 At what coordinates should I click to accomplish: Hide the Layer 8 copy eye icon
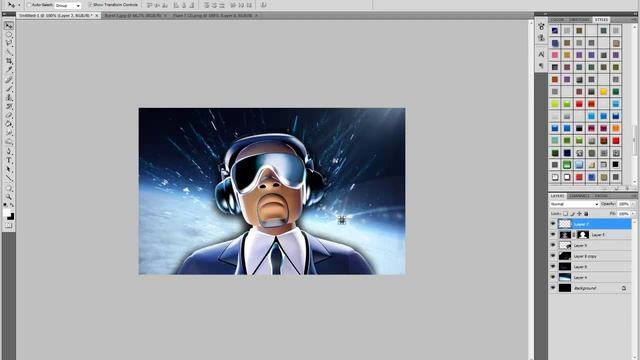pos(553,256)
